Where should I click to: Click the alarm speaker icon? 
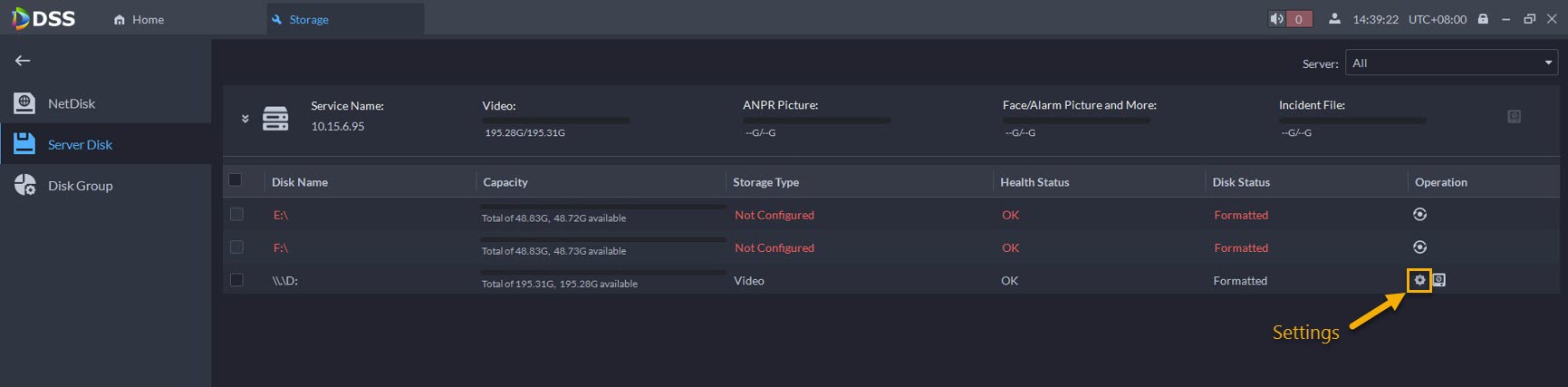tap(1276, 19)
